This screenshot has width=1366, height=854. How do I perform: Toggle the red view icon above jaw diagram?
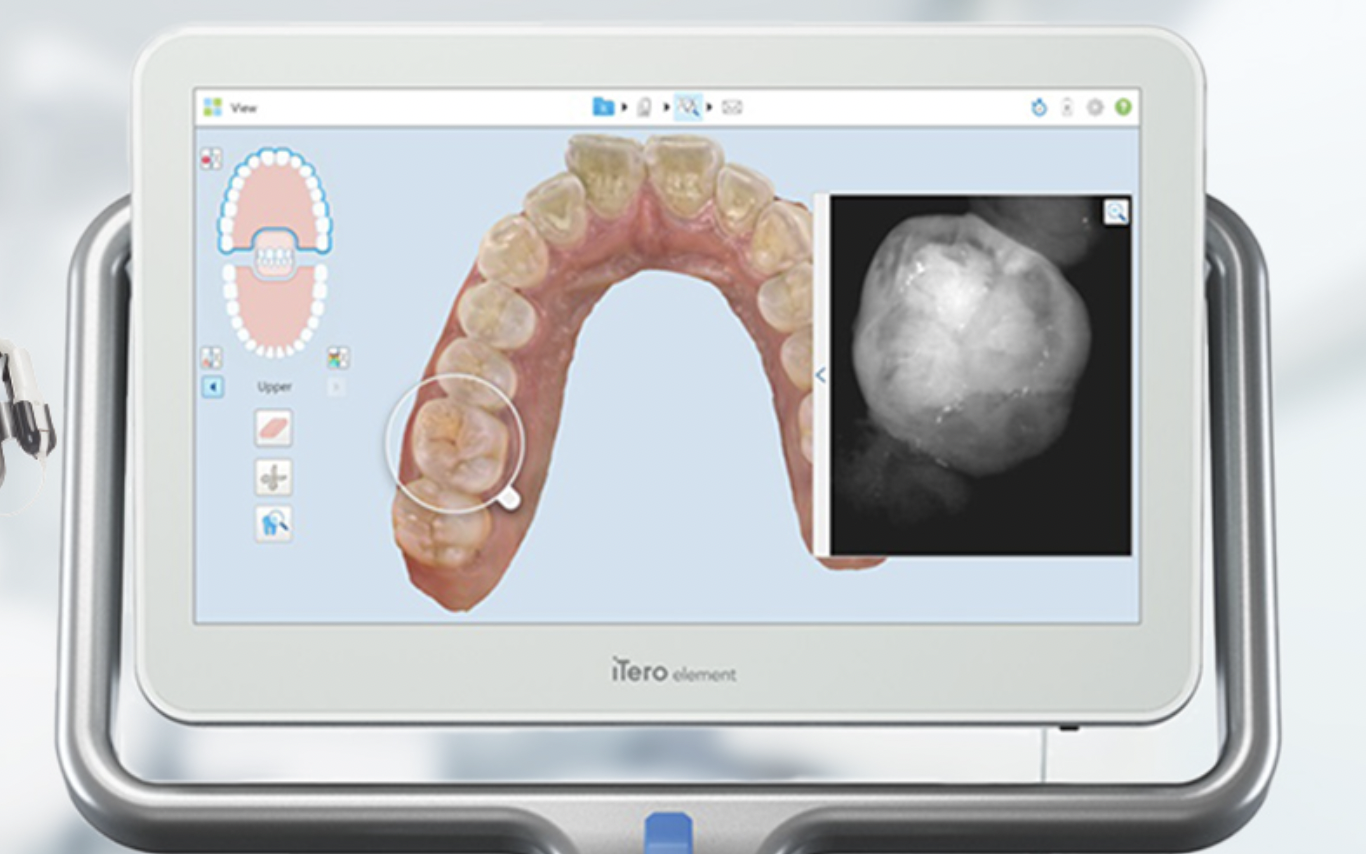pyautogui.click(x=211, y=158)
